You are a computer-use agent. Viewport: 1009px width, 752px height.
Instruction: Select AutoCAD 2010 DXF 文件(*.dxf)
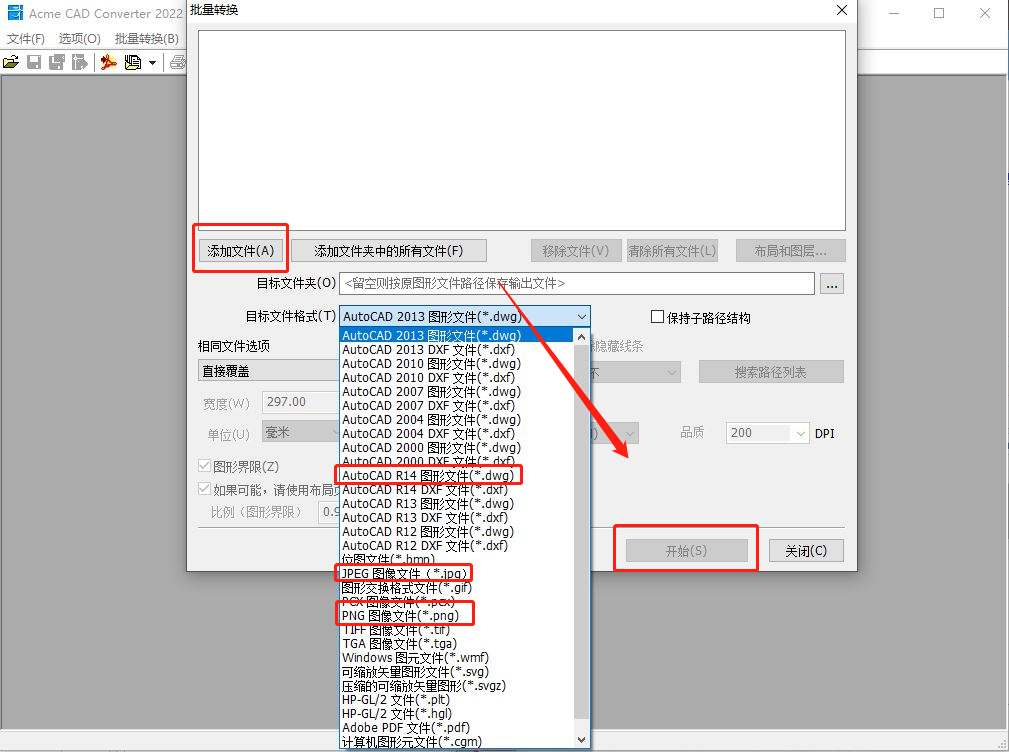point(456,378)
